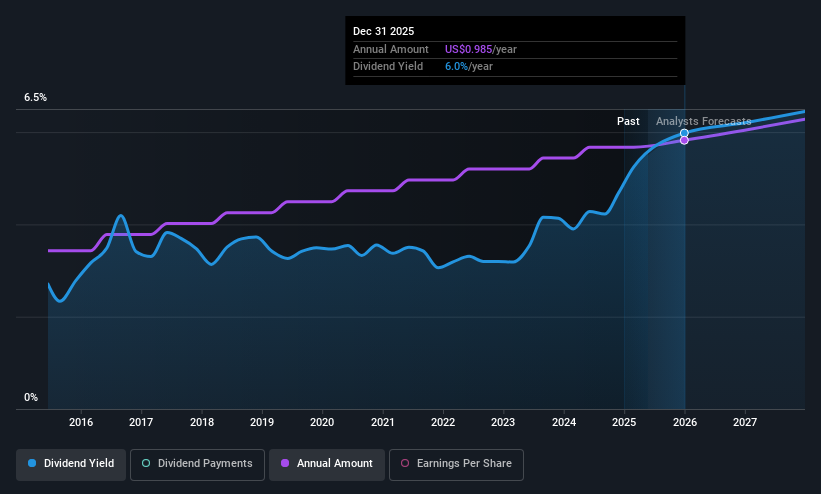Click the purple Annual Amount legend dot

[x=285, y=463]
